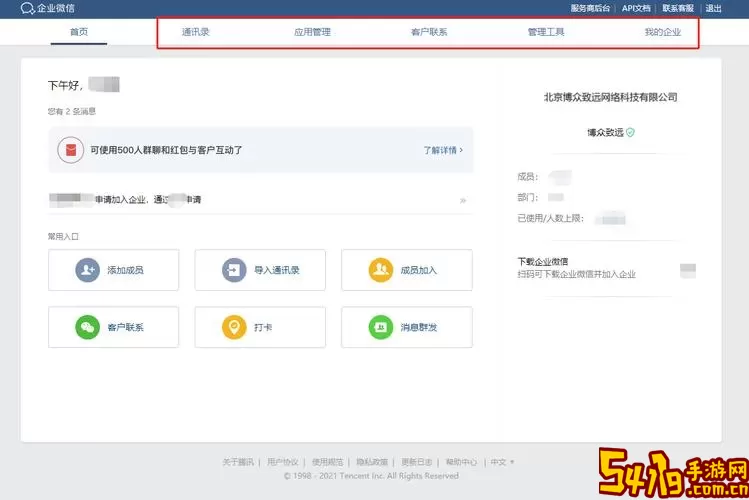Open the 客户联系 top navigation tab
The height and width of the screenshot is (500, 749).
tap(429, 32)
